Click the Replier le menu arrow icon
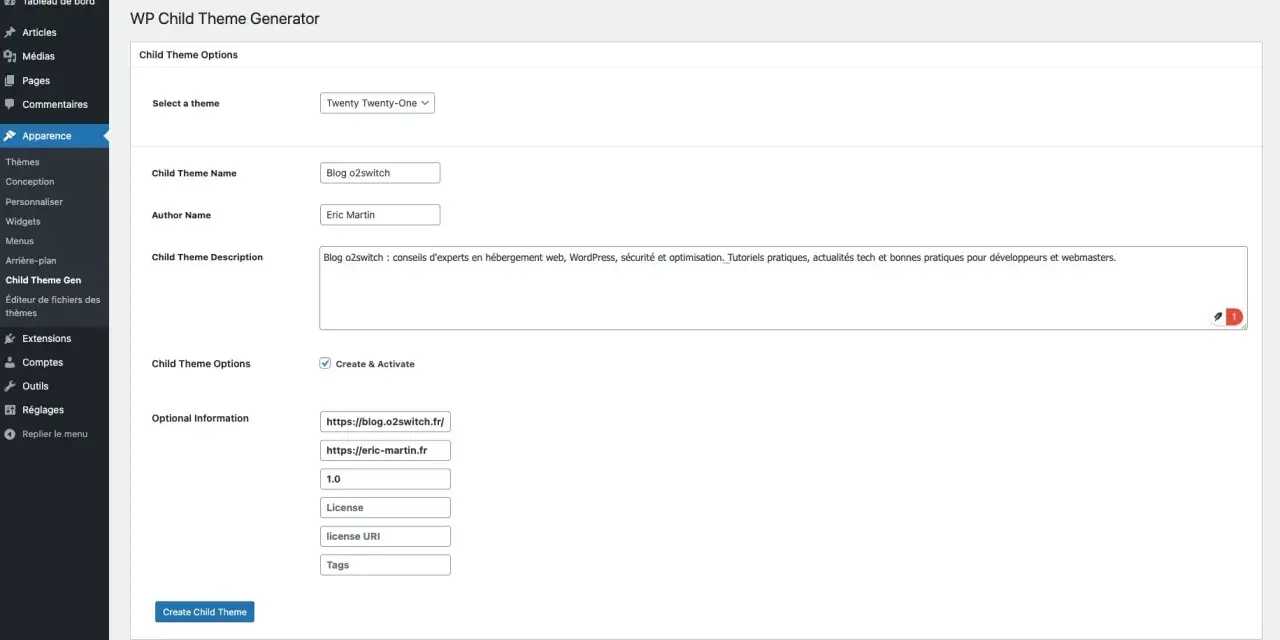1280x640 pixels. (x=10, y=434)
